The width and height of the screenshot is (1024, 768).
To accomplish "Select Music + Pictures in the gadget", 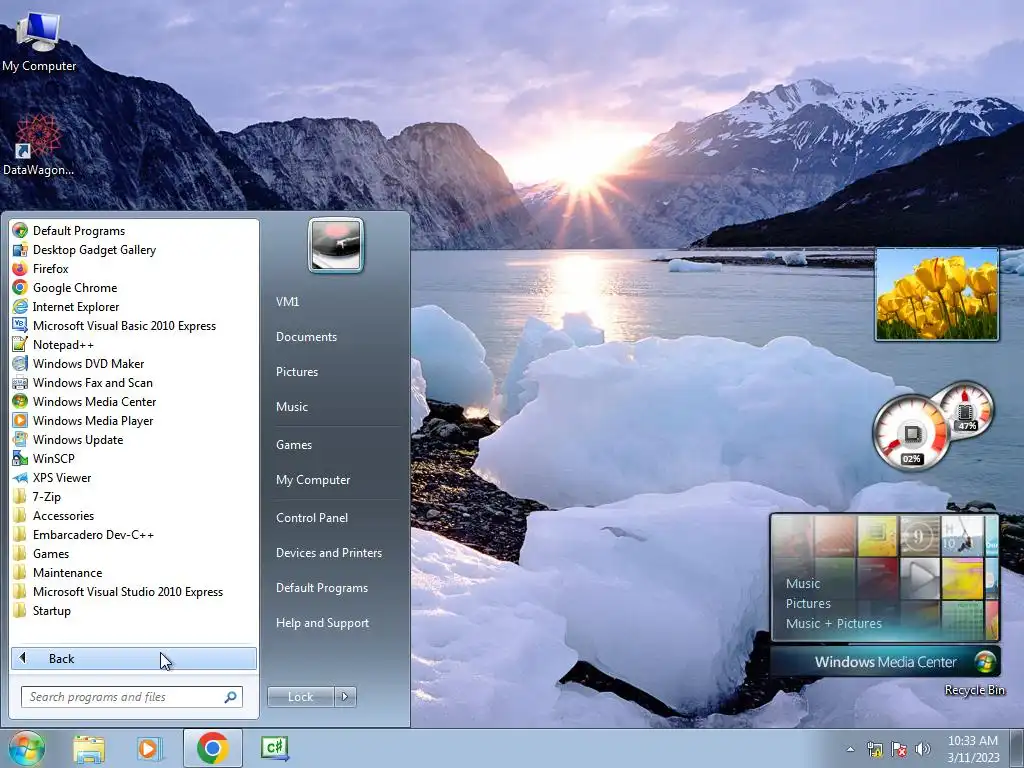I will (833, 624).
